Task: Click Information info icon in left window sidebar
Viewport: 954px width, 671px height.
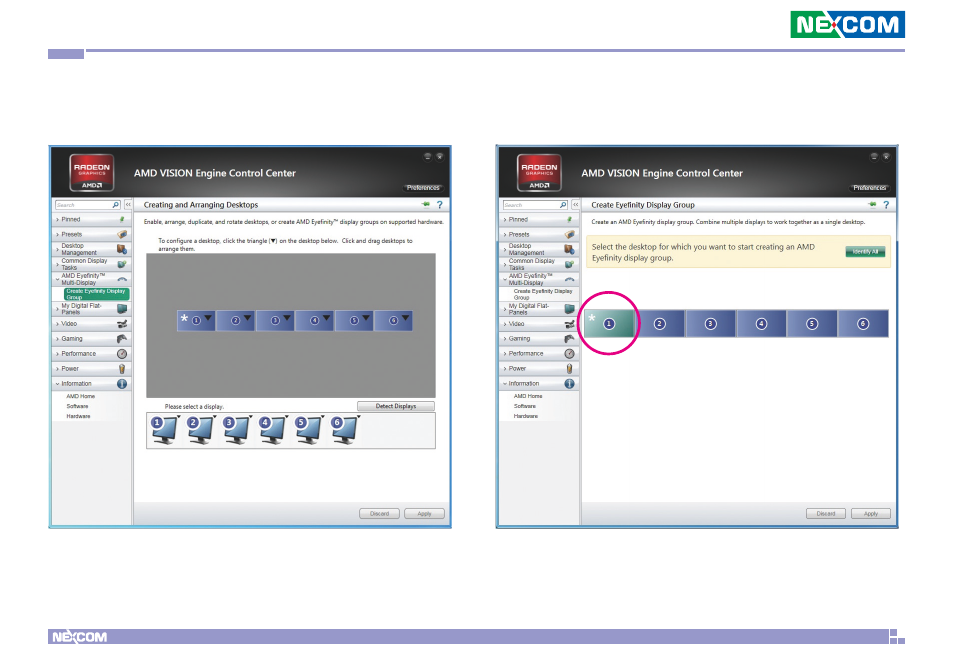Action: (x=122, y=384)
